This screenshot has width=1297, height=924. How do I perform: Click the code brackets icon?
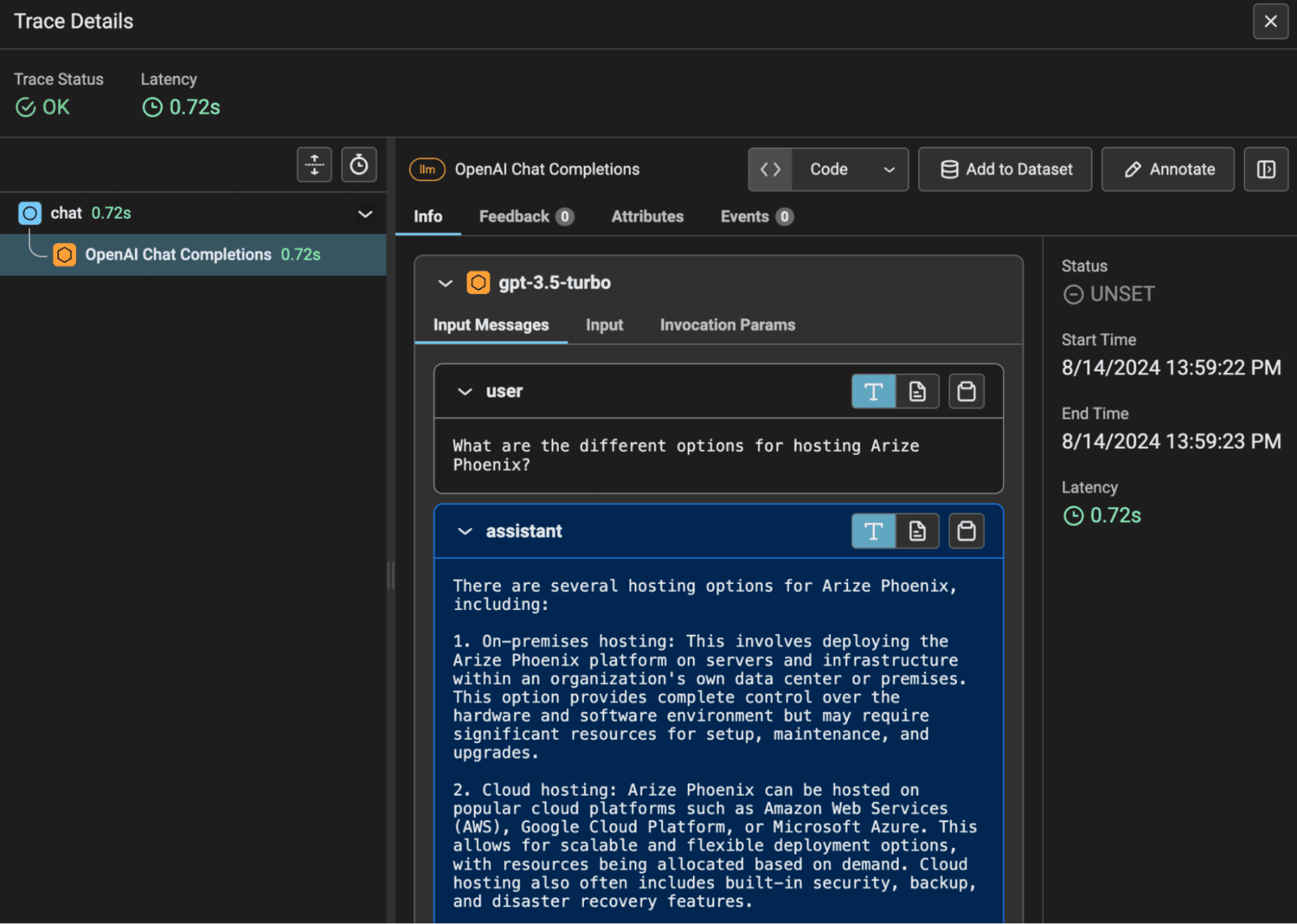click(x=771, y=170)
